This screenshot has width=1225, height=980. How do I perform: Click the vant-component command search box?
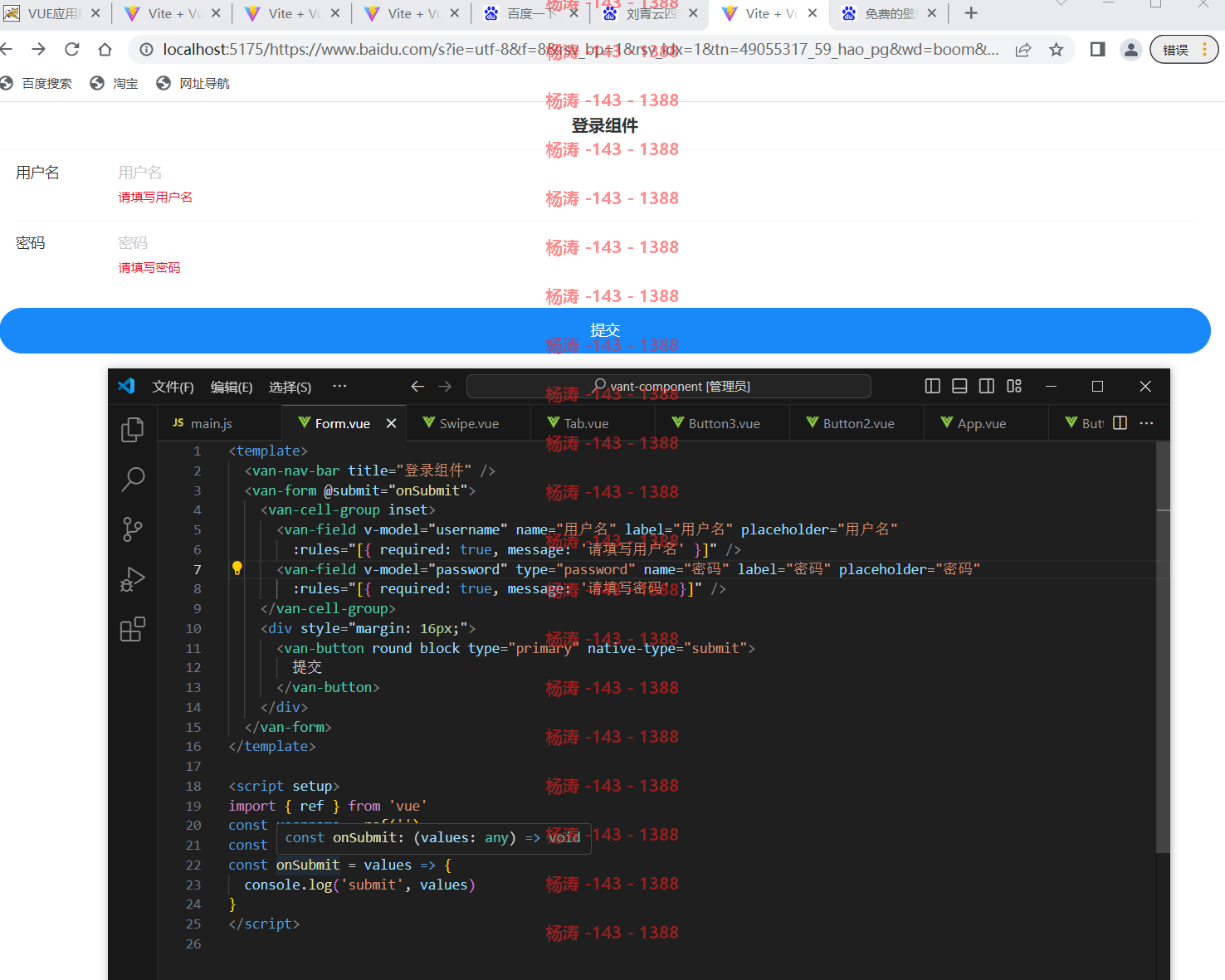669,387
